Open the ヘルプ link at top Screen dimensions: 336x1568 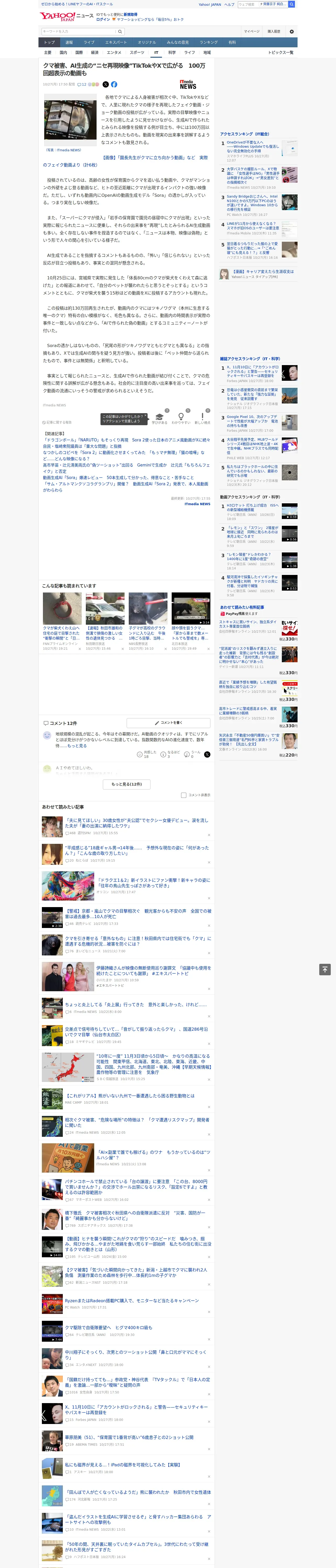click(229, 4)
